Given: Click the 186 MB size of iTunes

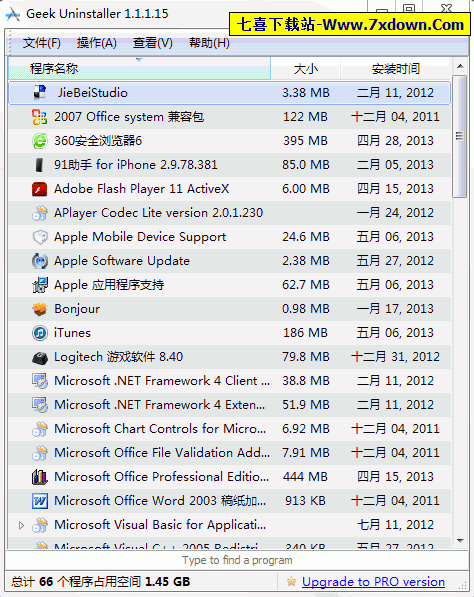Looking at the screenshot, I should [x=305, y=332].
